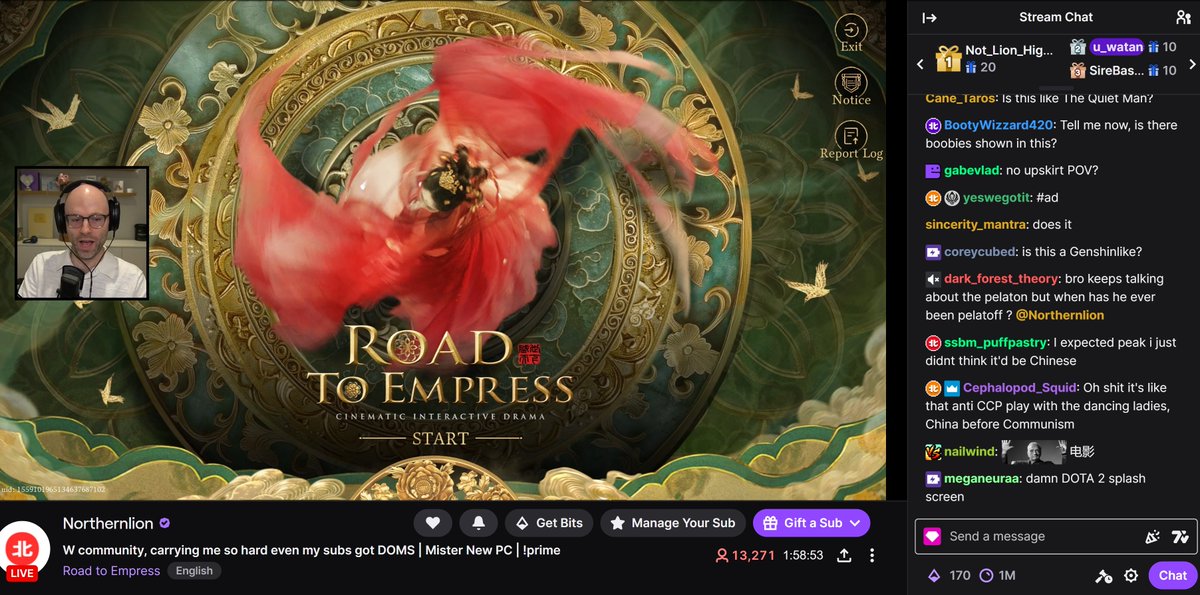Click the badge beside meganeuraa
Viewport: 1200px width, 595px height.
coord(933,479)
